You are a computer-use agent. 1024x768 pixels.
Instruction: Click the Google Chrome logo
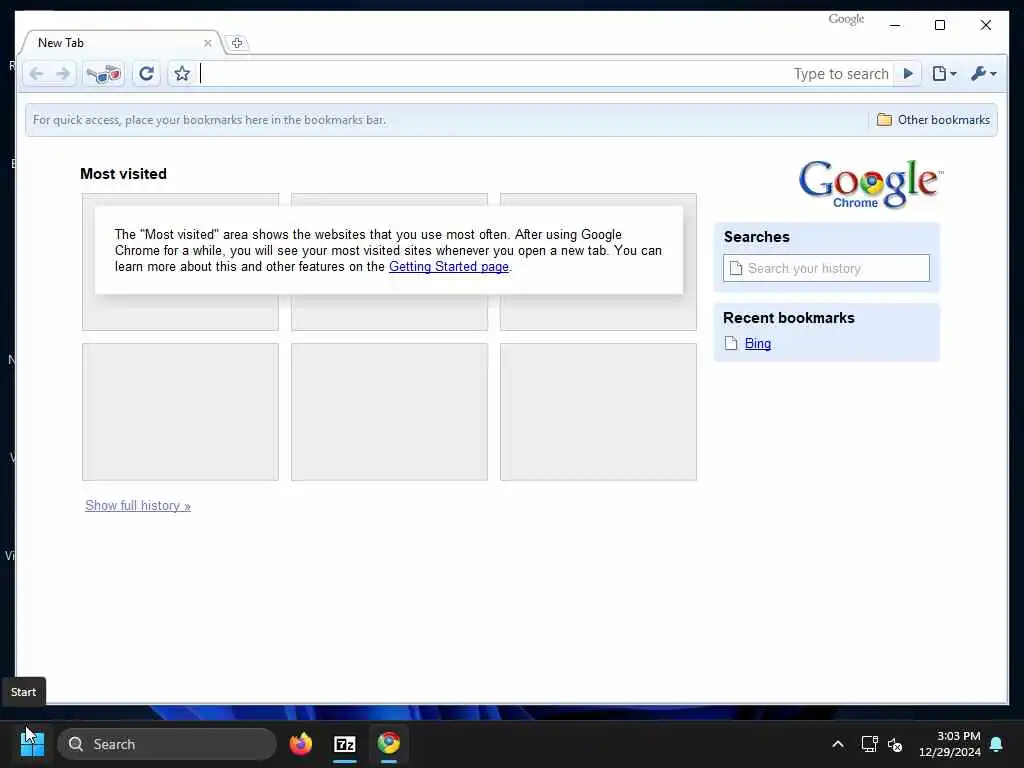tap(871, 184)
